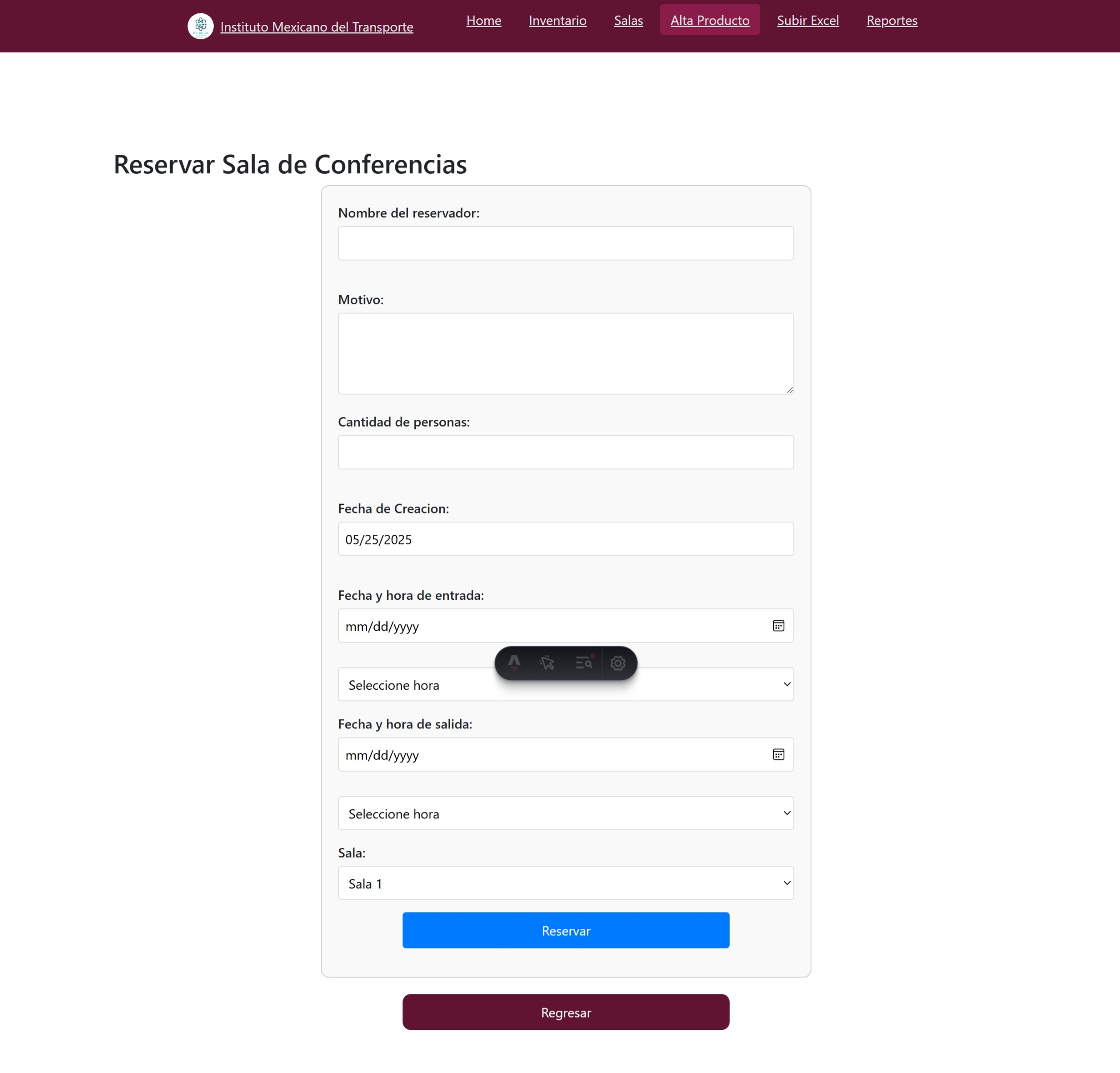
Task: Open calendar picker for entrada date
Action: click(x=778, y=626)
